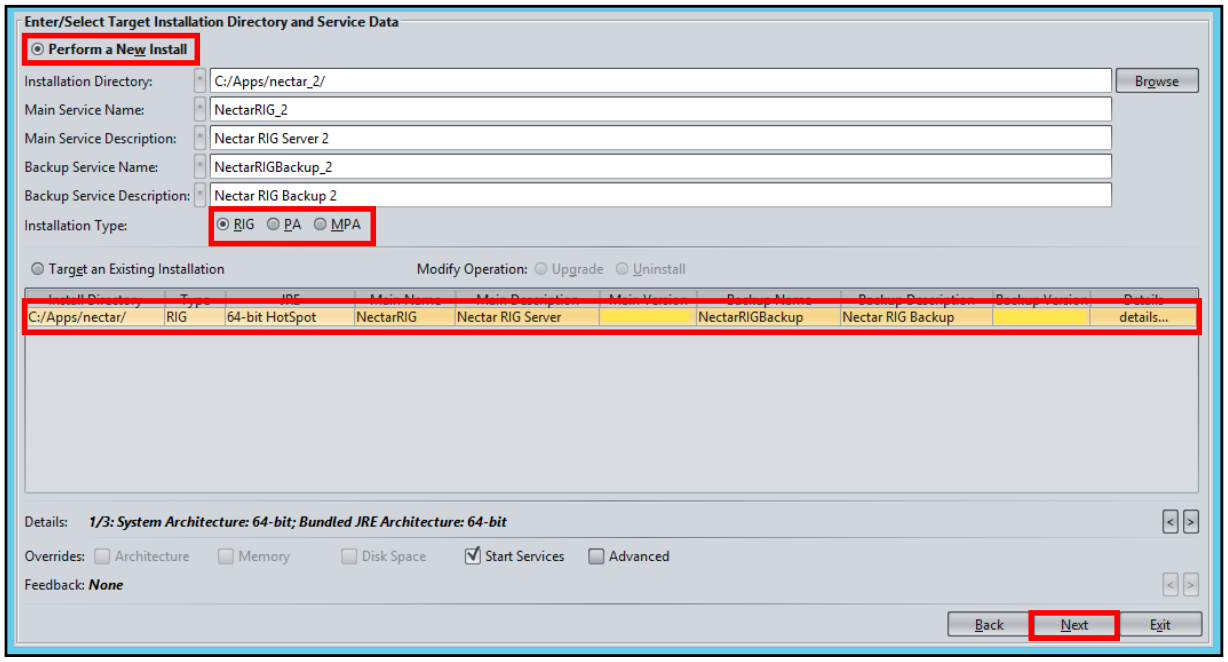Screen dimensions: 1228x662
Task: Click the RIG type cell in the table row
Action: point(194,317)
